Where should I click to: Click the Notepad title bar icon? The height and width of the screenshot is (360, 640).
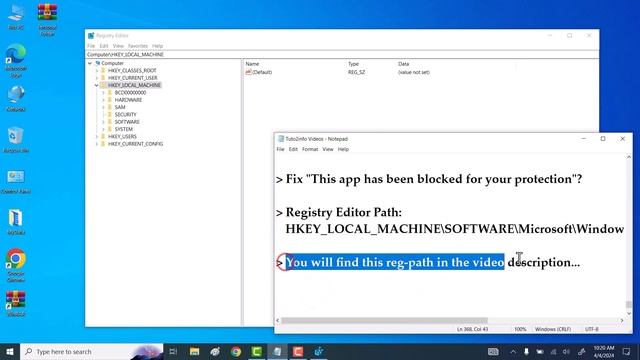tap(280, 139)
